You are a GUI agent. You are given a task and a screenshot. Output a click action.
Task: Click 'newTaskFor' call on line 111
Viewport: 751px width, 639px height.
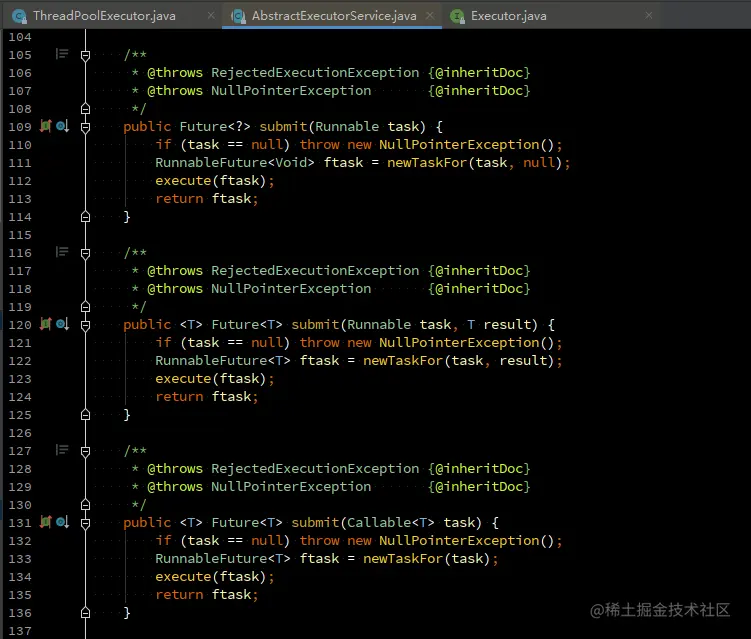coord(427,162)
